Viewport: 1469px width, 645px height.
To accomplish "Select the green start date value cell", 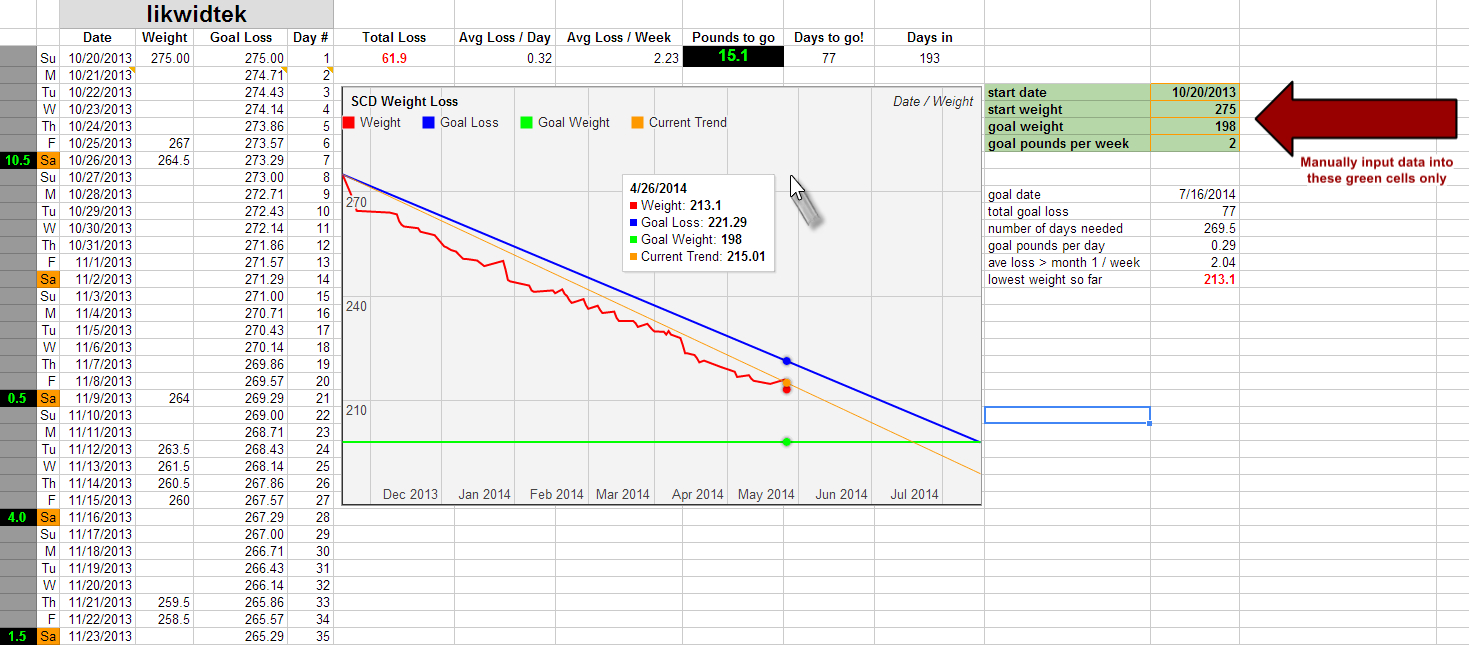I will point(1194,93).
